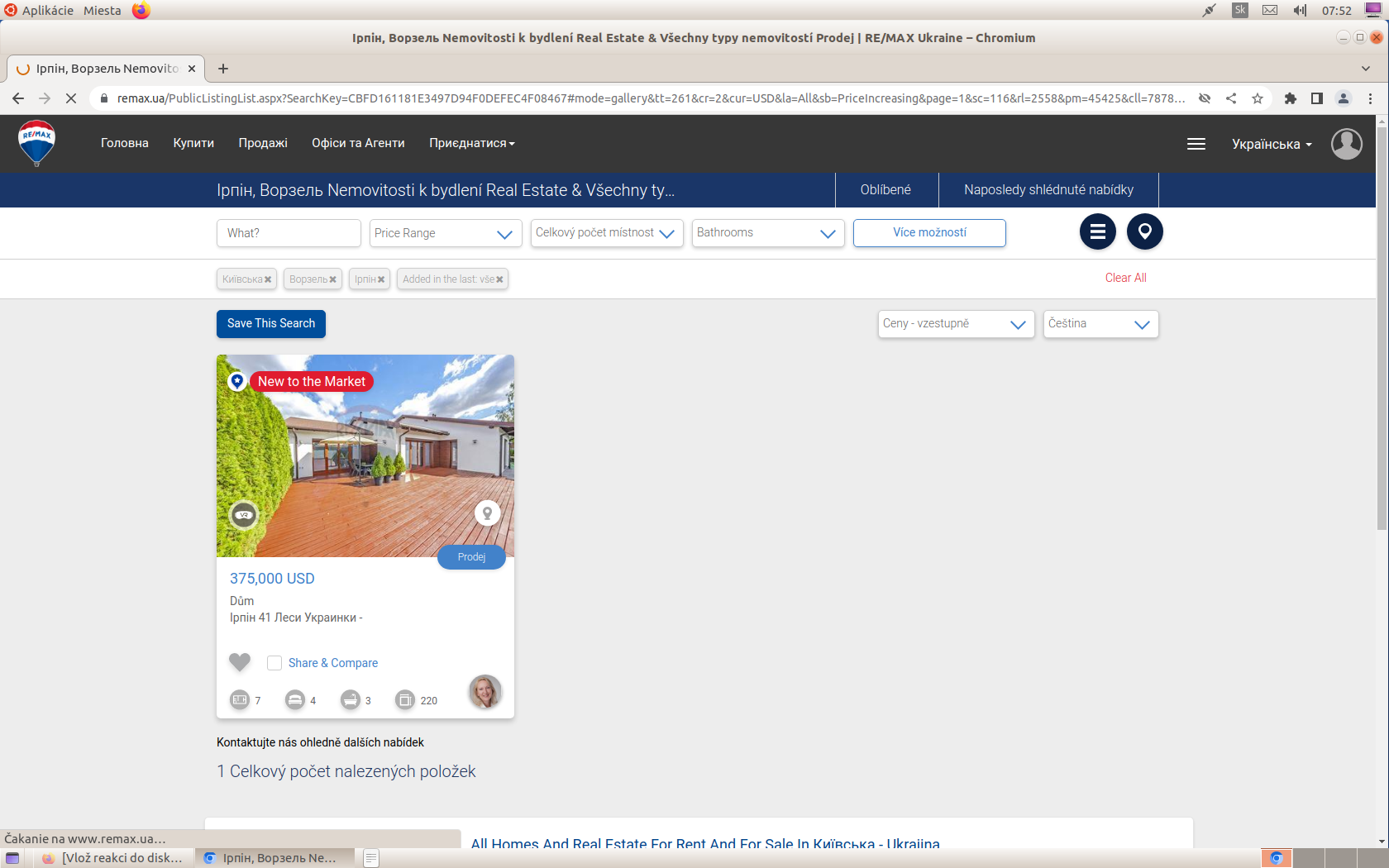The image size is (1389, 868).
Task: Click the Firefox launcher in top panel
Action: point(141,10)
